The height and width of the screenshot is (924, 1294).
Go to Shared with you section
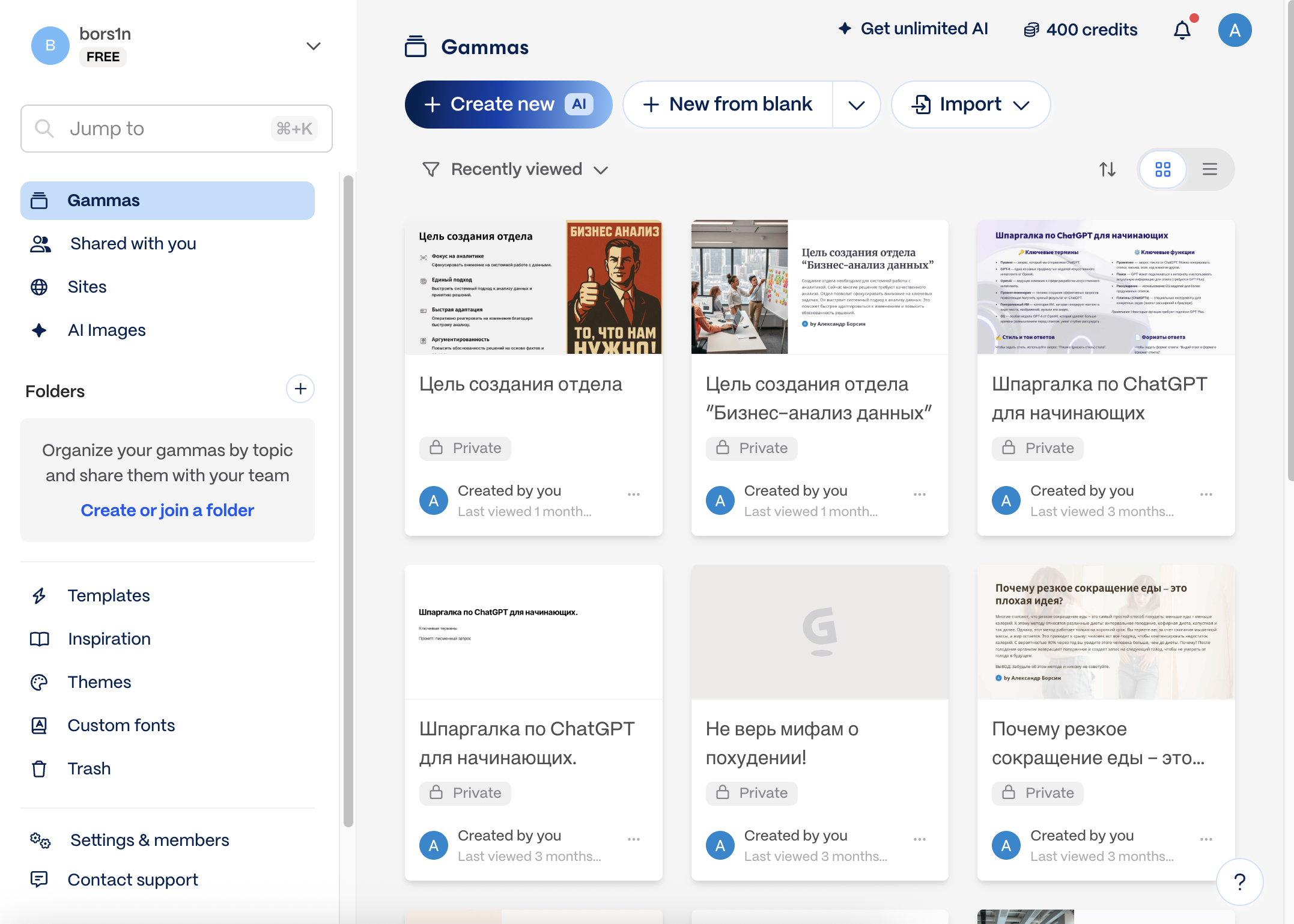[x=133, y=244]
